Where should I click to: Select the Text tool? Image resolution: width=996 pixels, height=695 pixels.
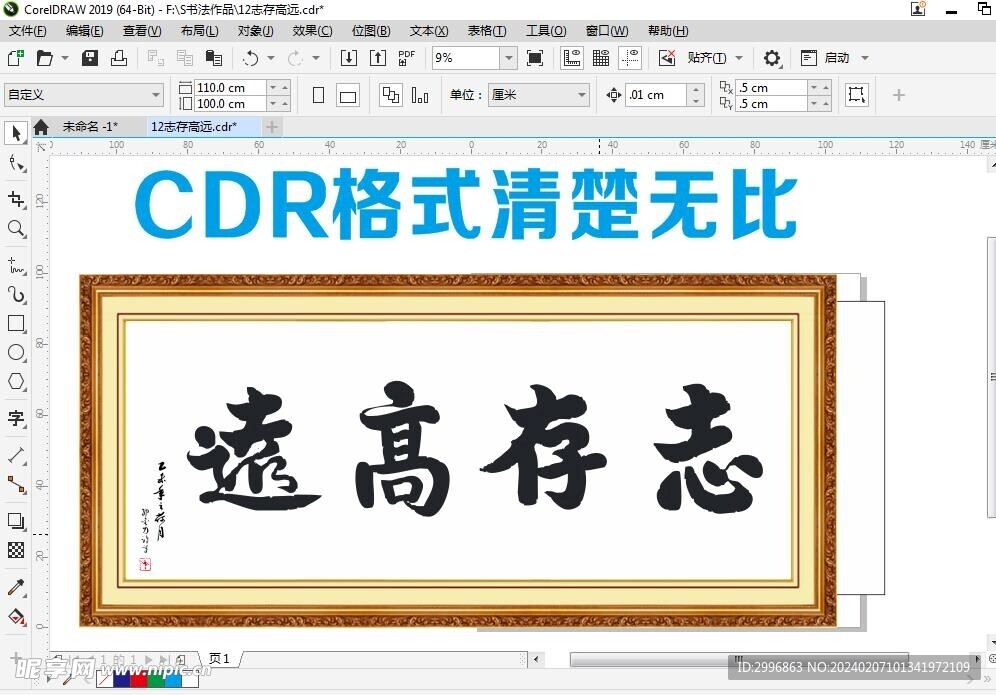[15, 417]
